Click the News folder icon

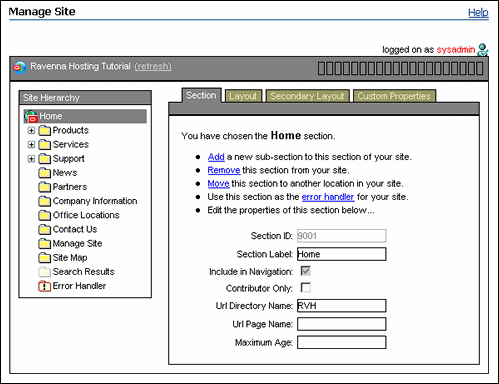pos(44,173)
